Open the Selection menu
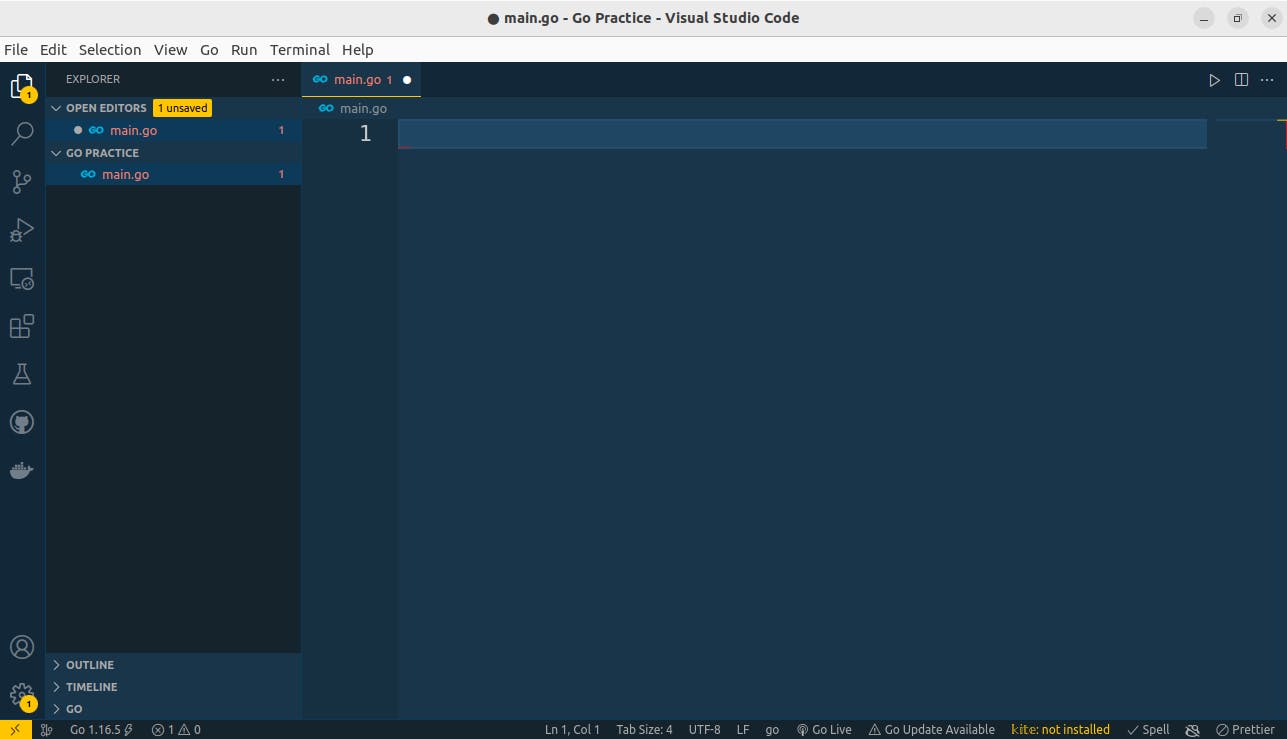The height and width of the screenshot is (739, 1287). point(110,49)
